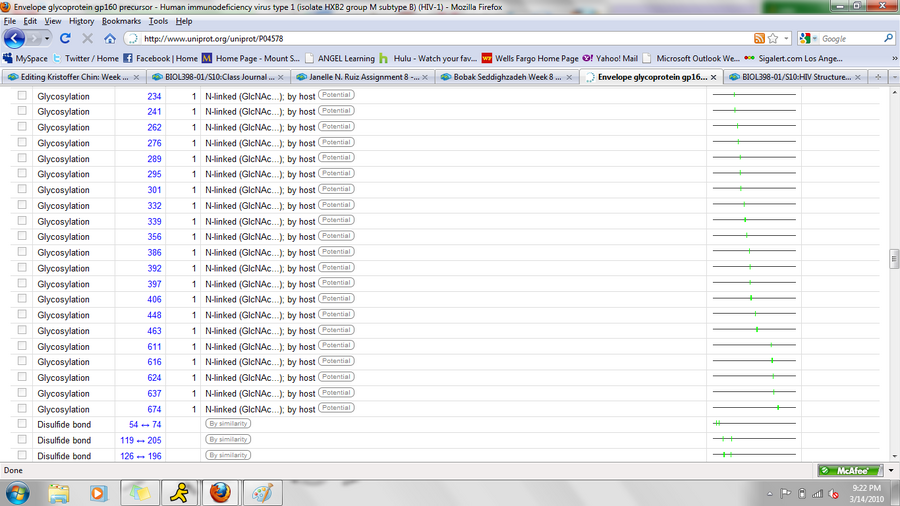Click the position link 448
The image size is (900, 506).
(x=154, y=315)
